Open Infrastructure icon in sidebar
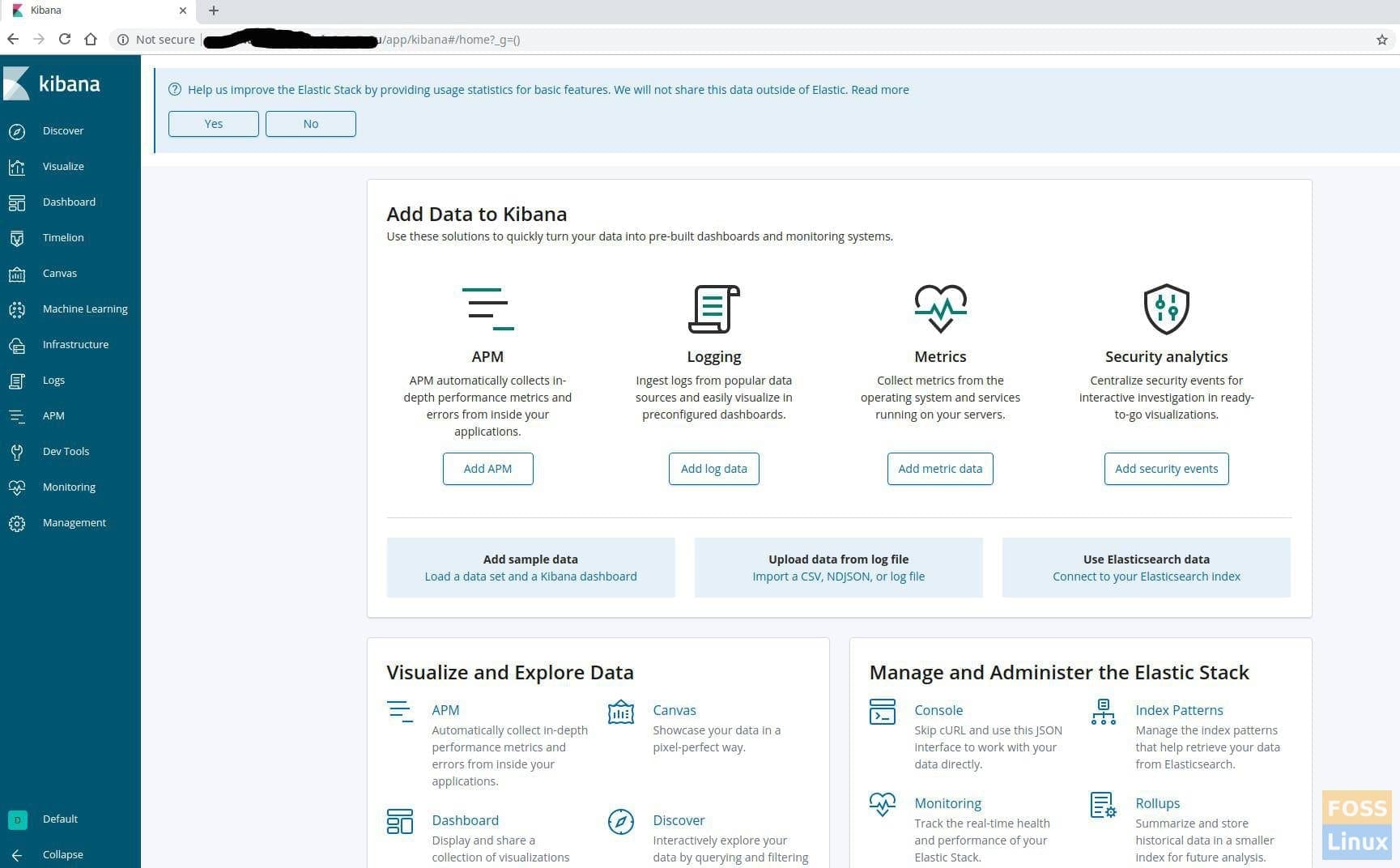1400x868 pixels. click(17, 345)
